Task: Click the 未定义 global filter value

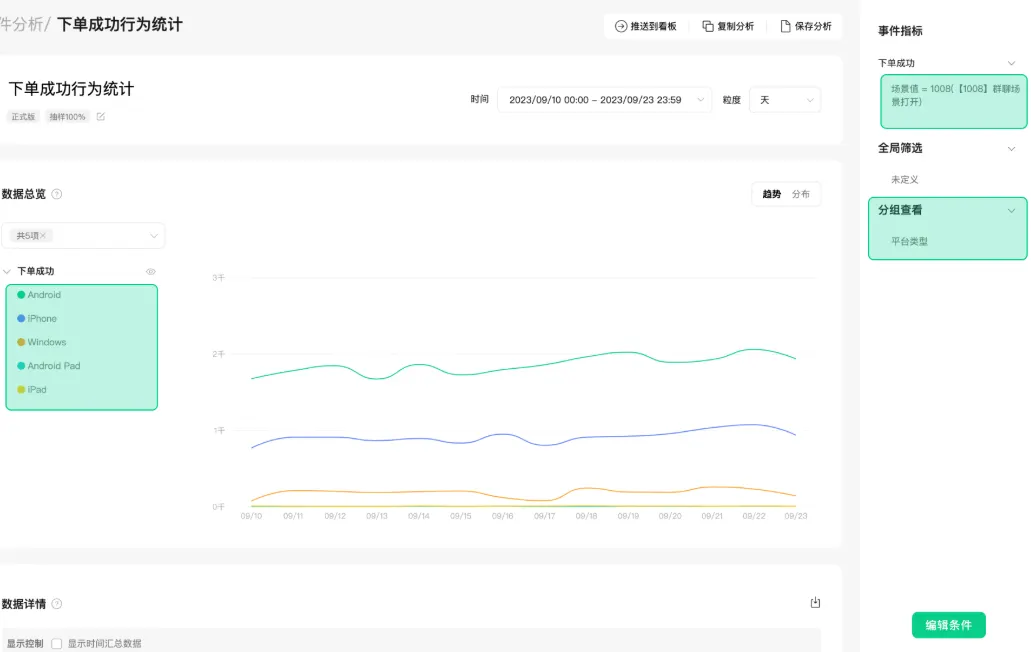Action: pyautogui.click(x=905, y=179)
